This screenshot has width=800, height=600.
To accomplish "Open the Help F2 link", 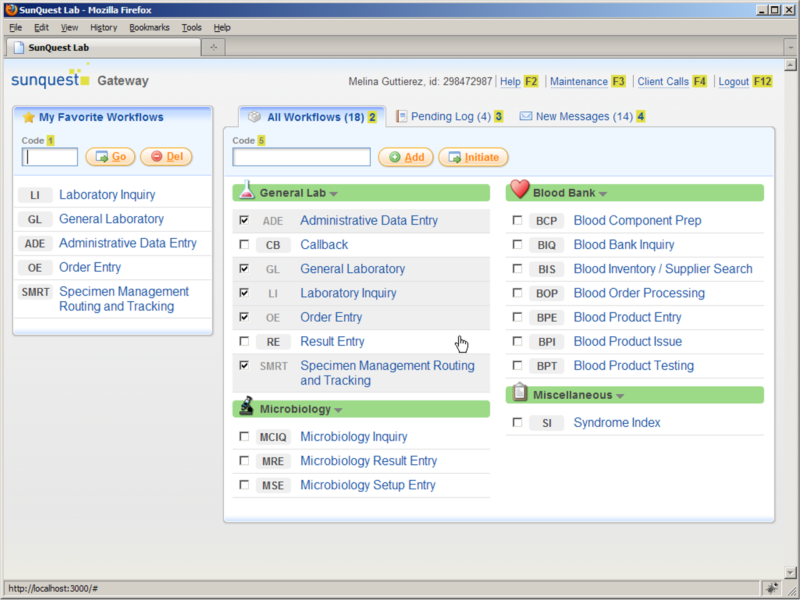I will tap(519, 82).
